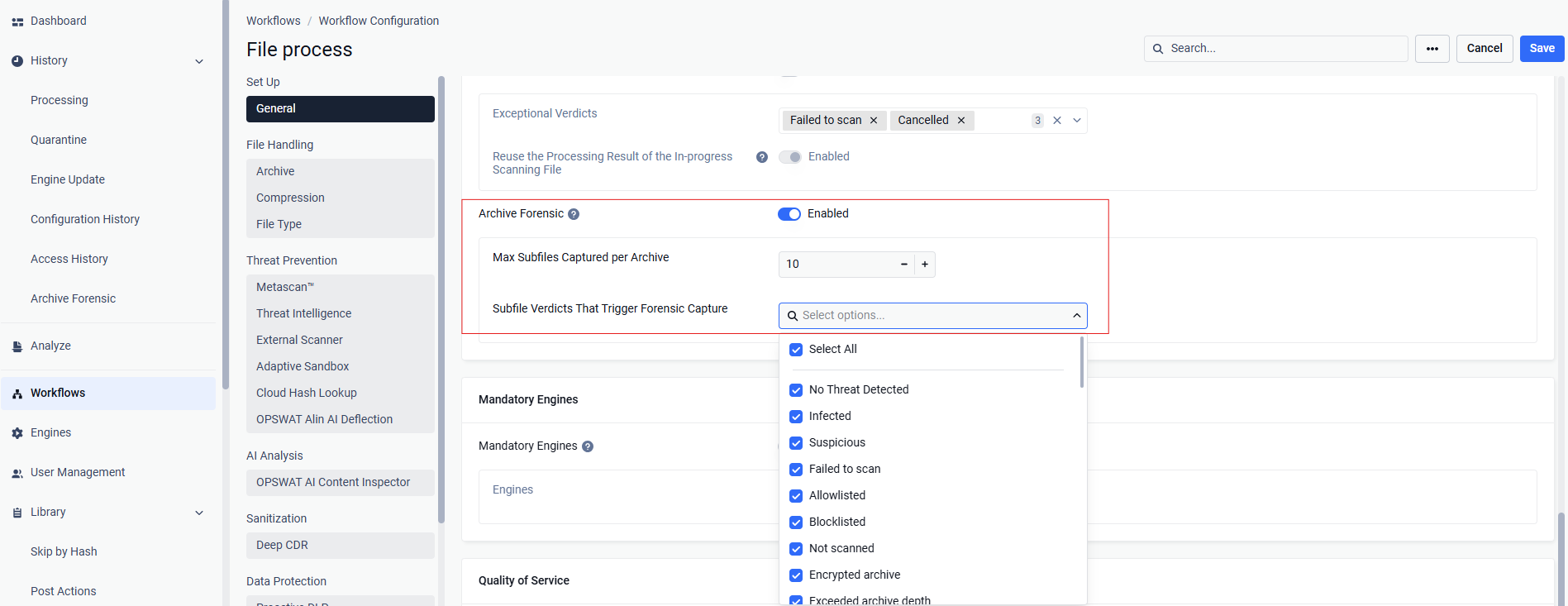This screenshot has width=1568, height=606.
Task: Decrease Max Subfiles value with minus
Action: [x=904, y=265]
